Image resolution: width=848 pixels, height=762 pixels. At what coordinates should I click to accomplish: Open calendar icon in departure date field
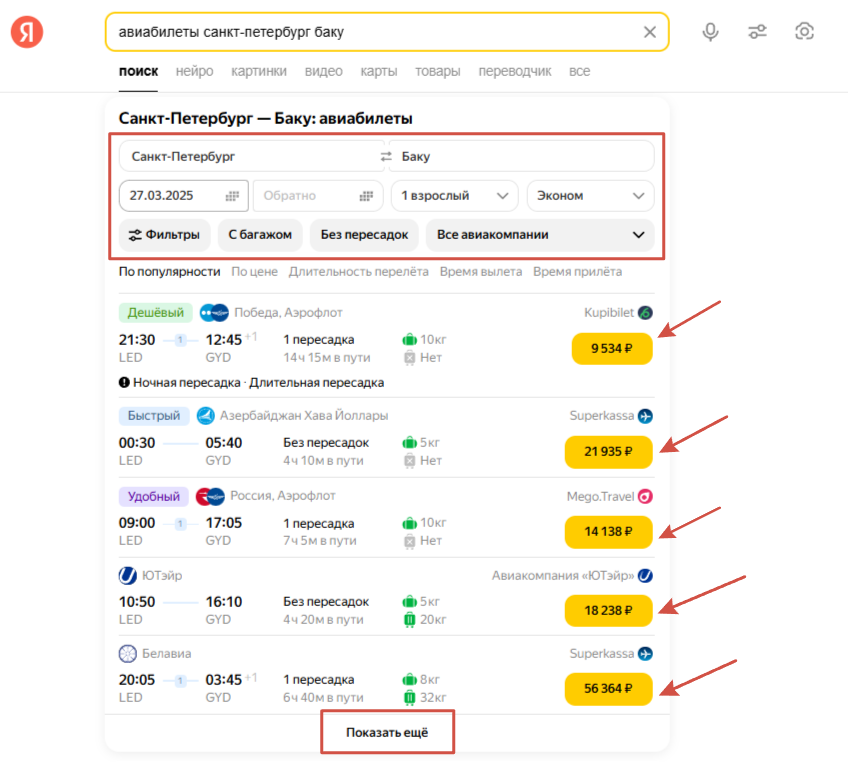tap(232, 196)
